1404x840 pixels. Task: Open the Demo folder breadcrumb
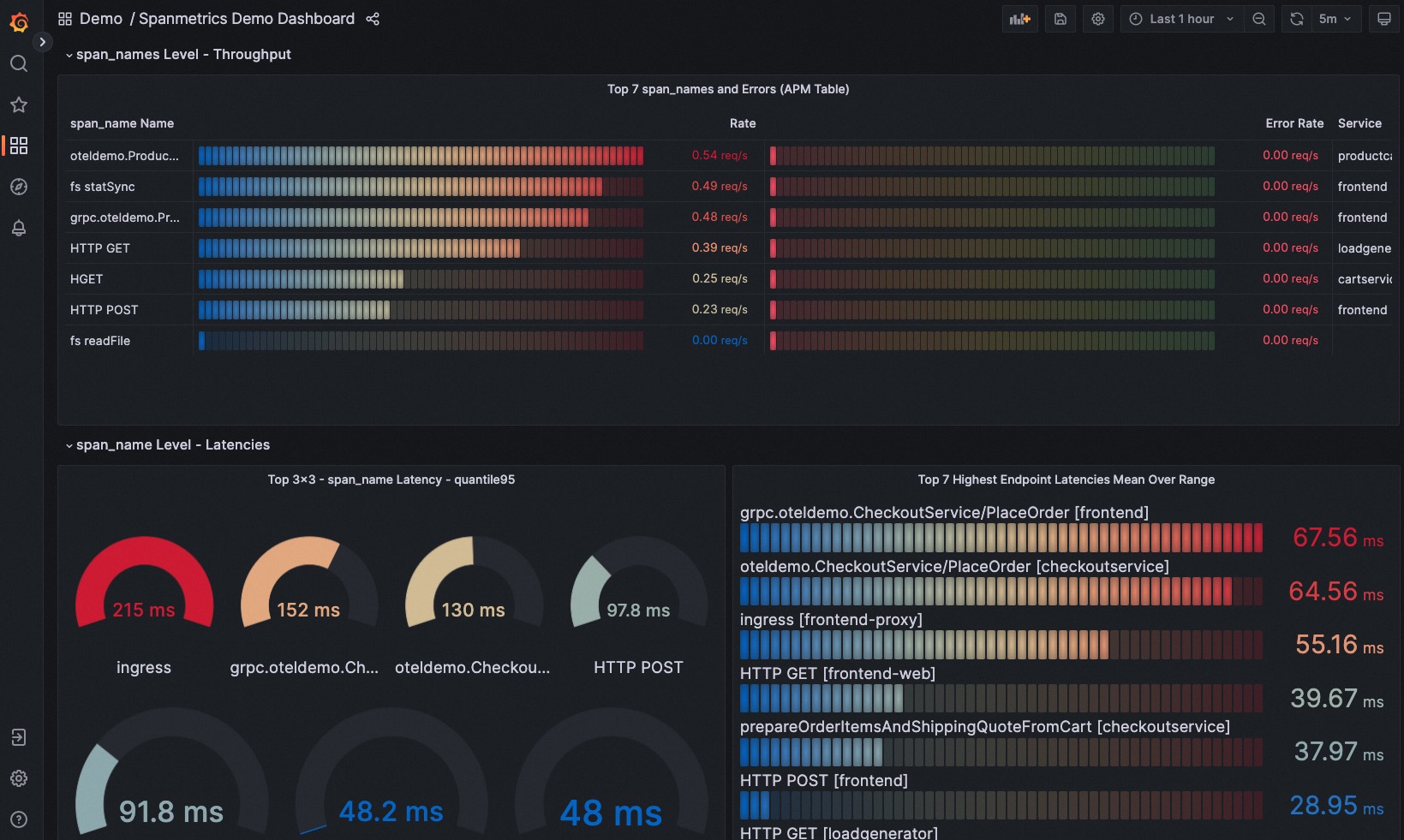[x=101, y=19]
